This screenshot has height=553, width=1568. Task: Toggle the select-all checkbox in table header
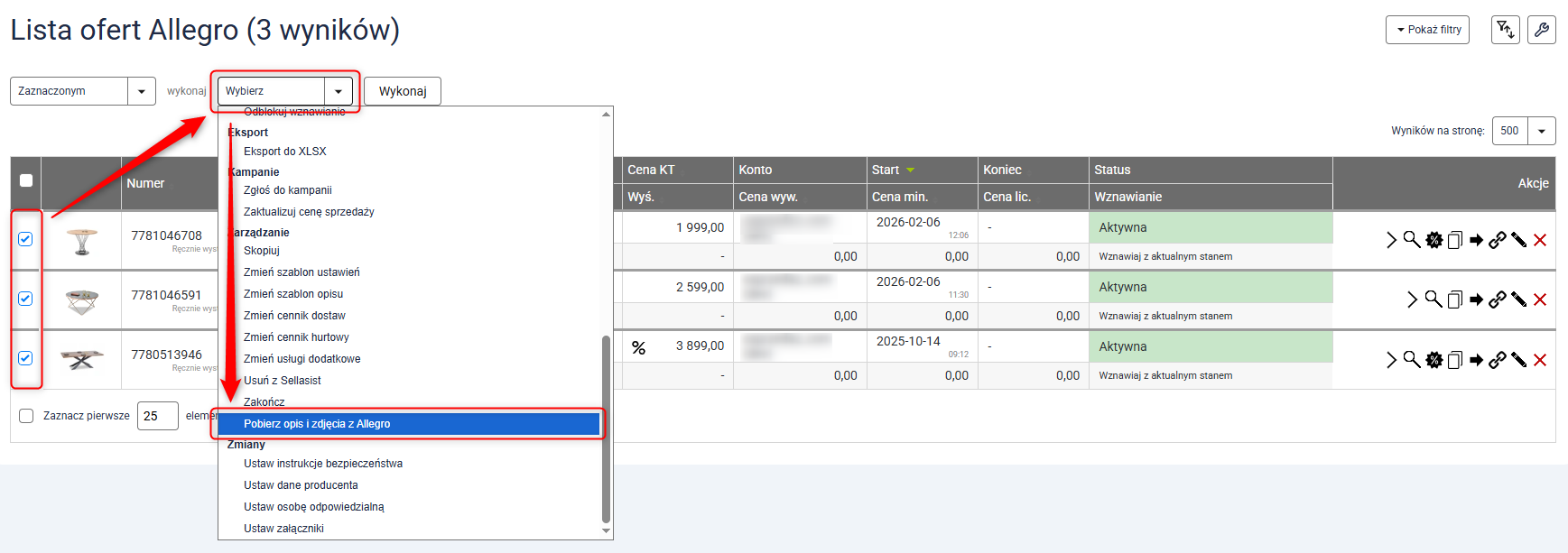pyautogui.click(x=26, y=180)
